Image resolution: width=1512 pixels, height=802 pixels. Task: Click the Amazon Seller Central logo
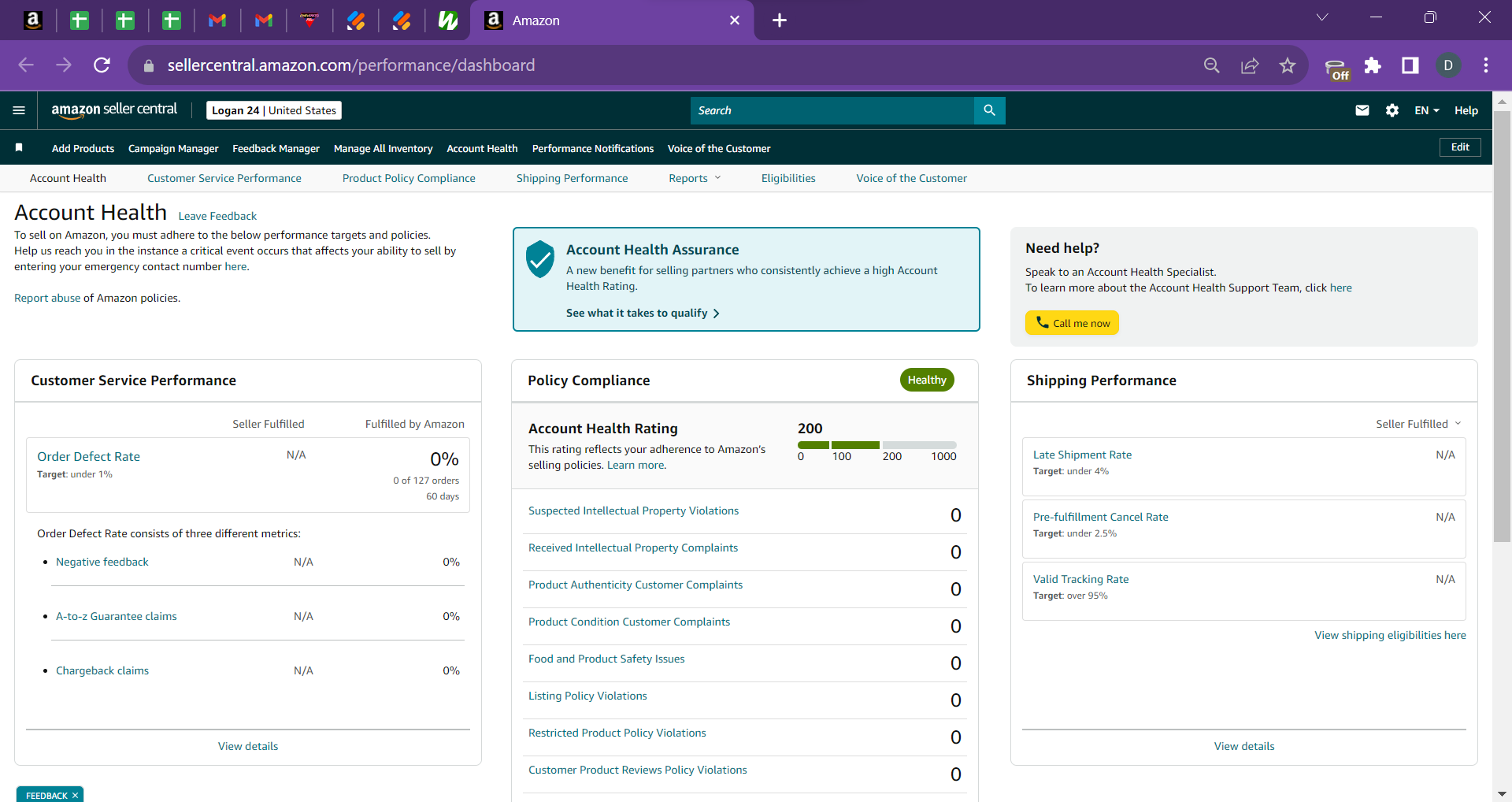(x=114, y=110)
